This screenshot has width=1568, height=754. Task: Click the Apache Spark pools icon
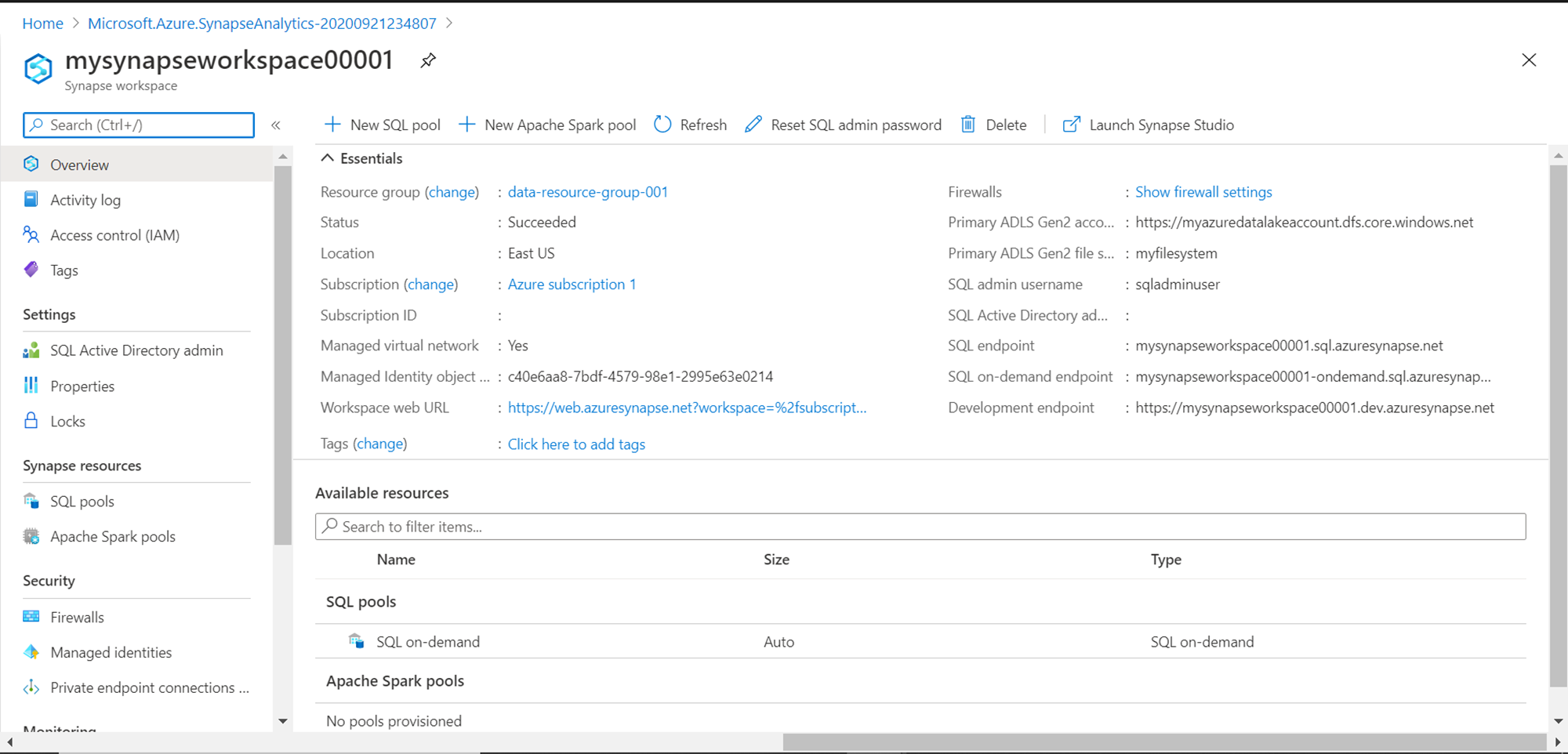click(x=31, y=536)
